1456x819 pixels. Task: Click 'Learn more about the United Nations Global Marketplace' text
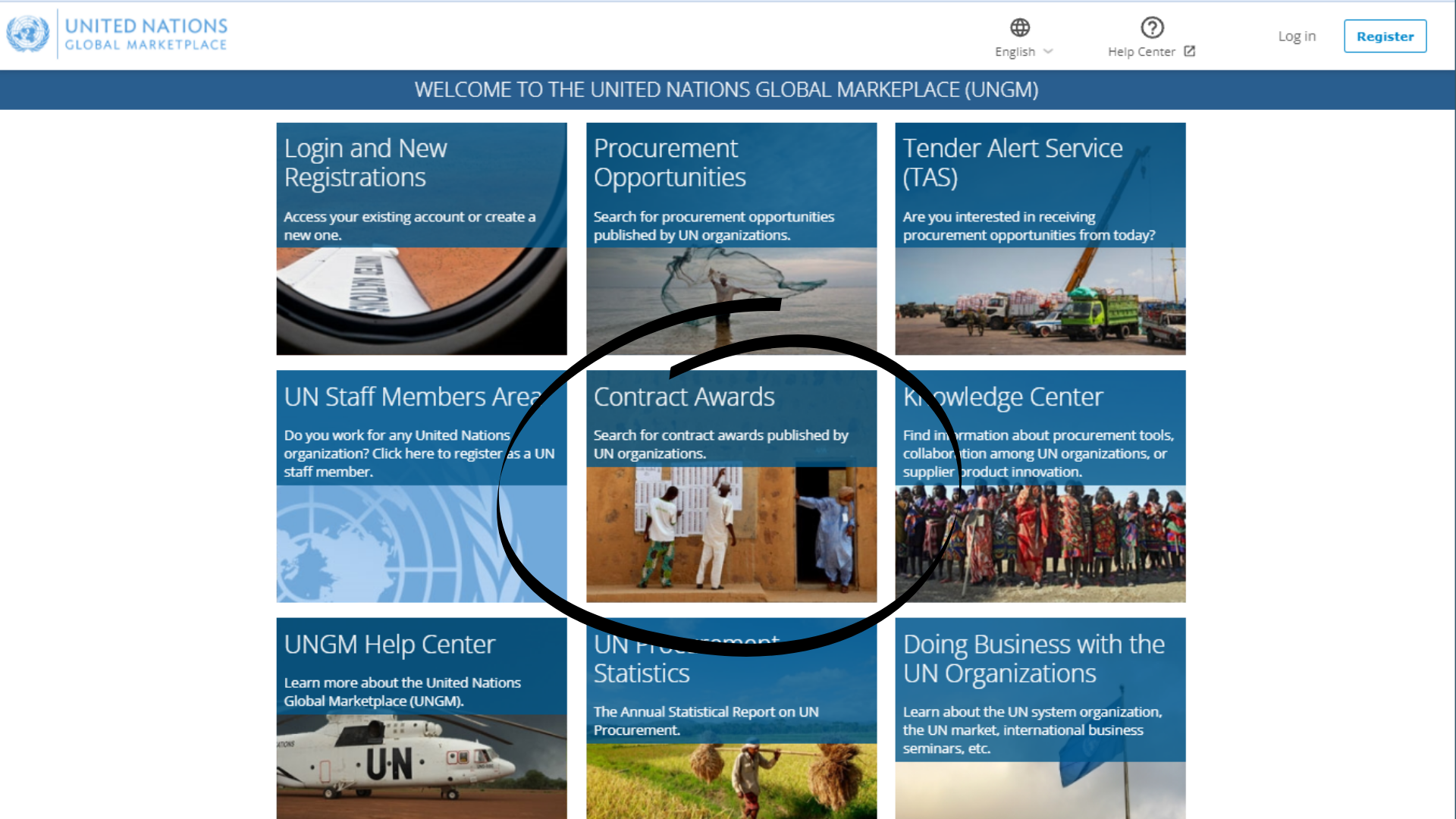[402, 692]
